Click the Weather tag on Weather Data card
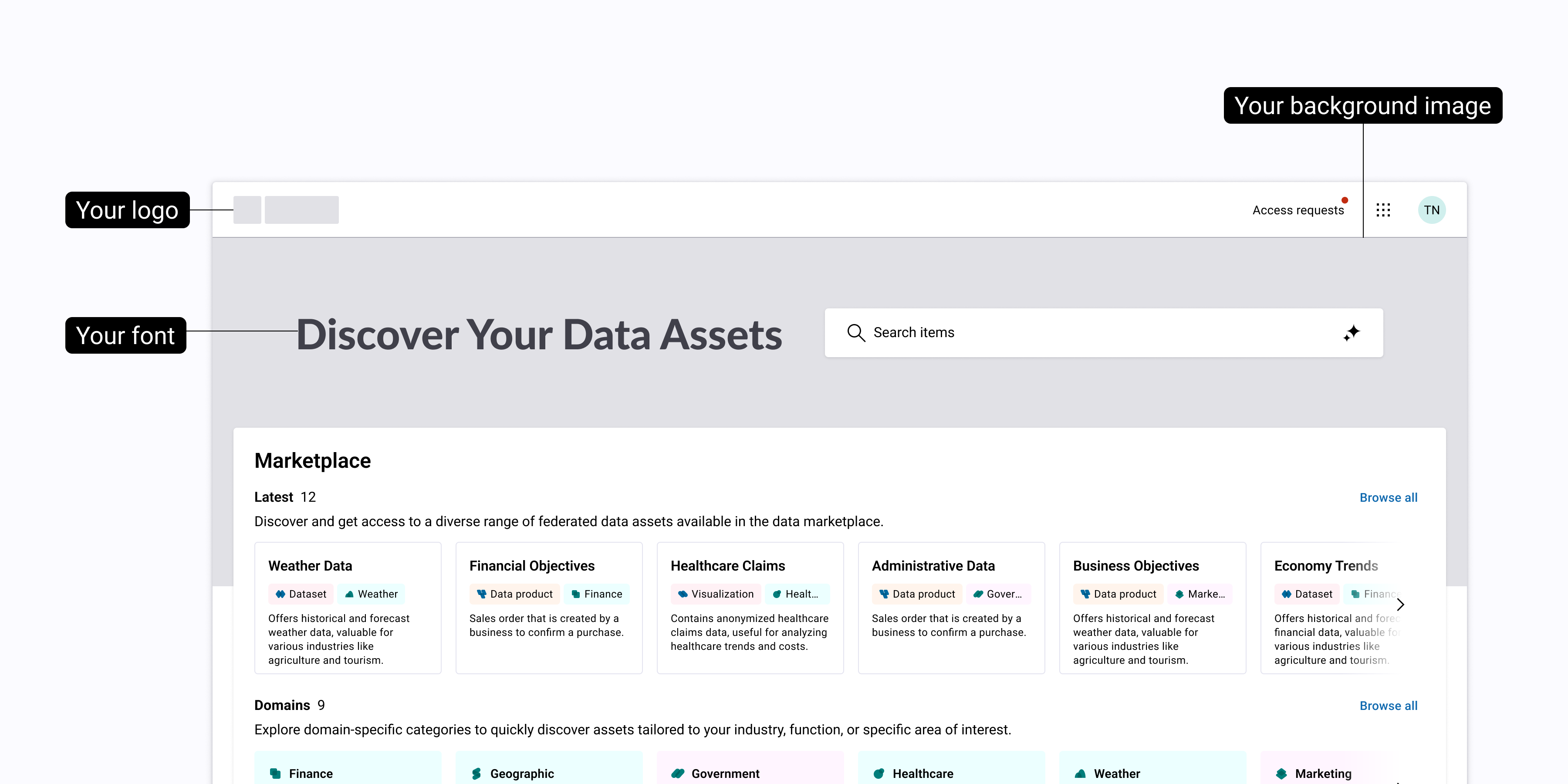 [371, 594]
